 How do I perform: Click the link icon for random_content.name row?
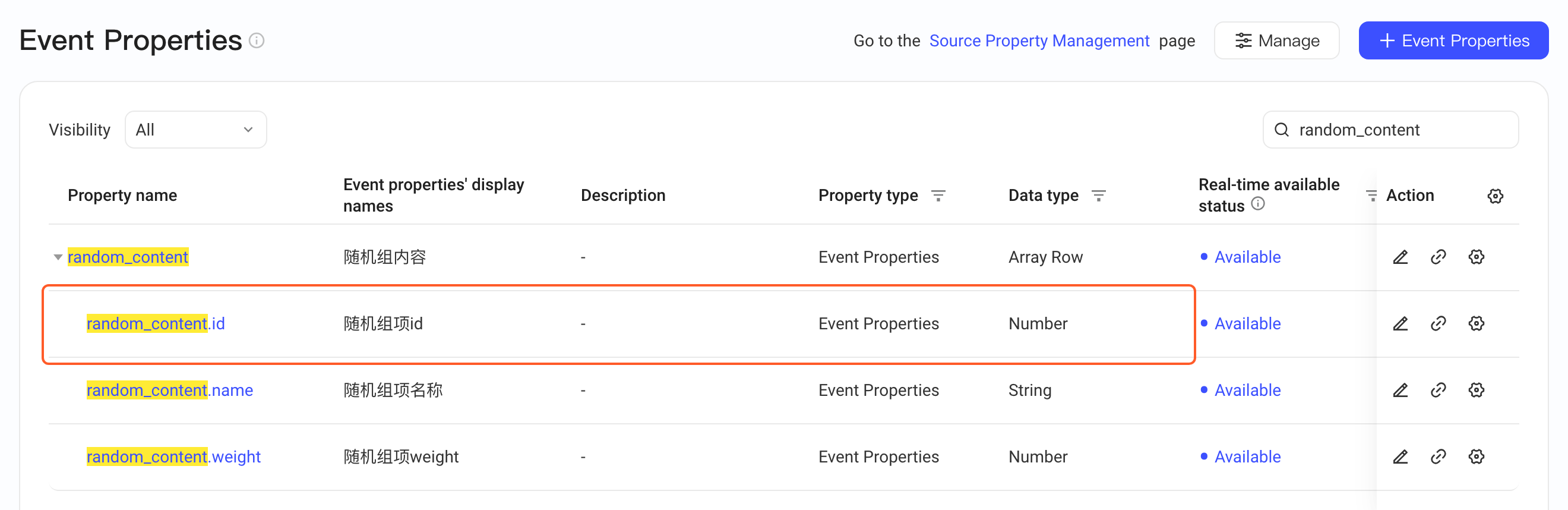click(x=1438, y=390)
